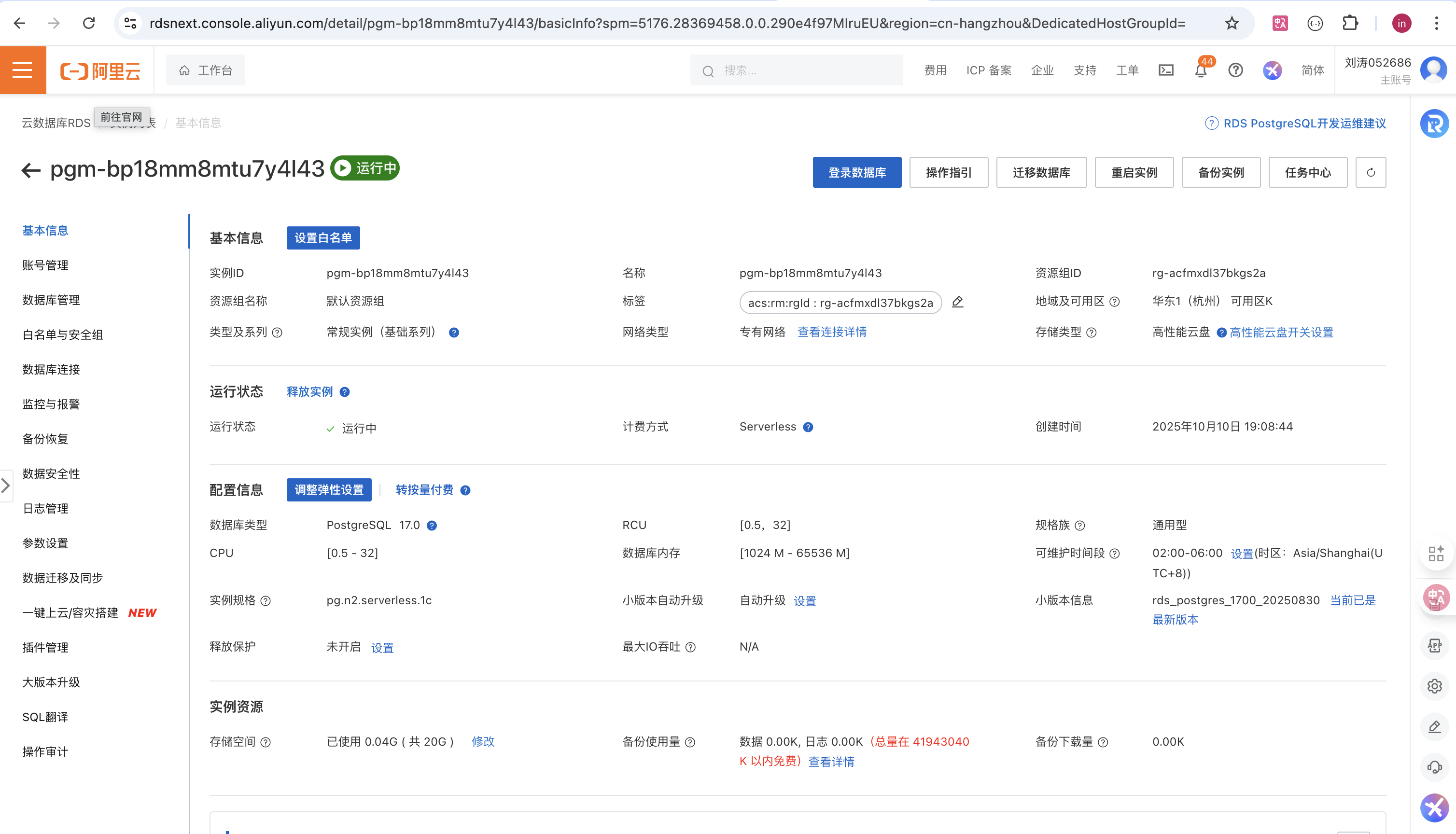Click the 设置白名单 button
This screenshot has width=1456, height=834.
point(323,238)
